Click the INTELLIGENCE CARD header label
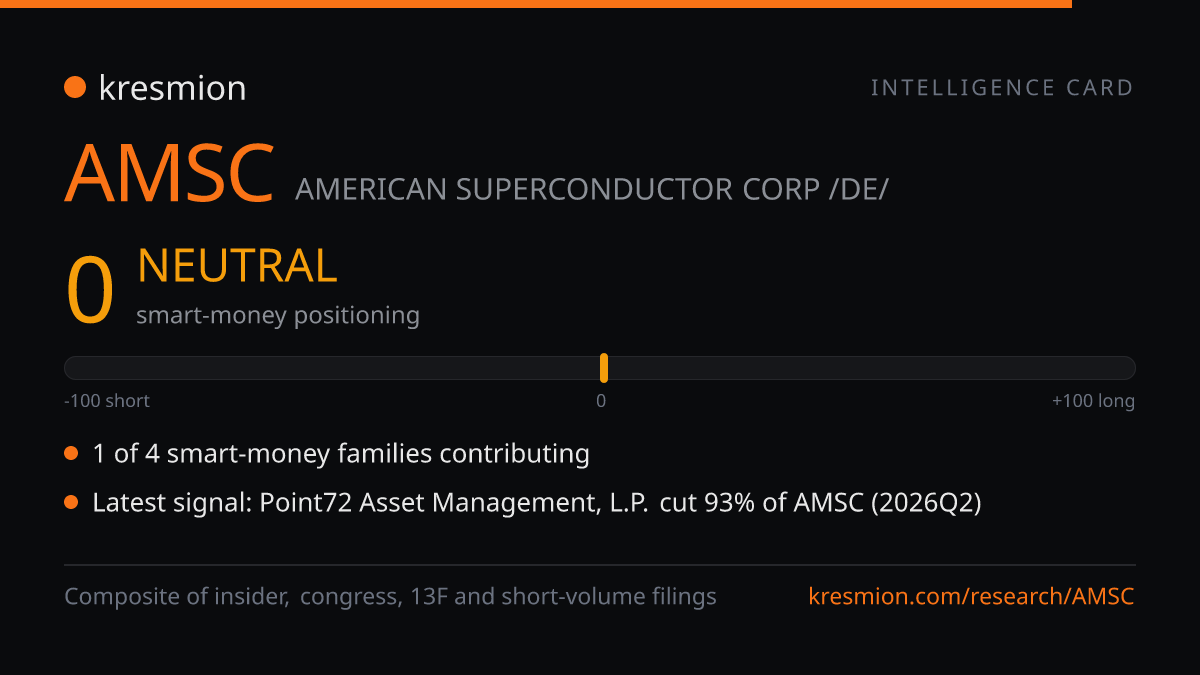 click(x=1002, y=88)
